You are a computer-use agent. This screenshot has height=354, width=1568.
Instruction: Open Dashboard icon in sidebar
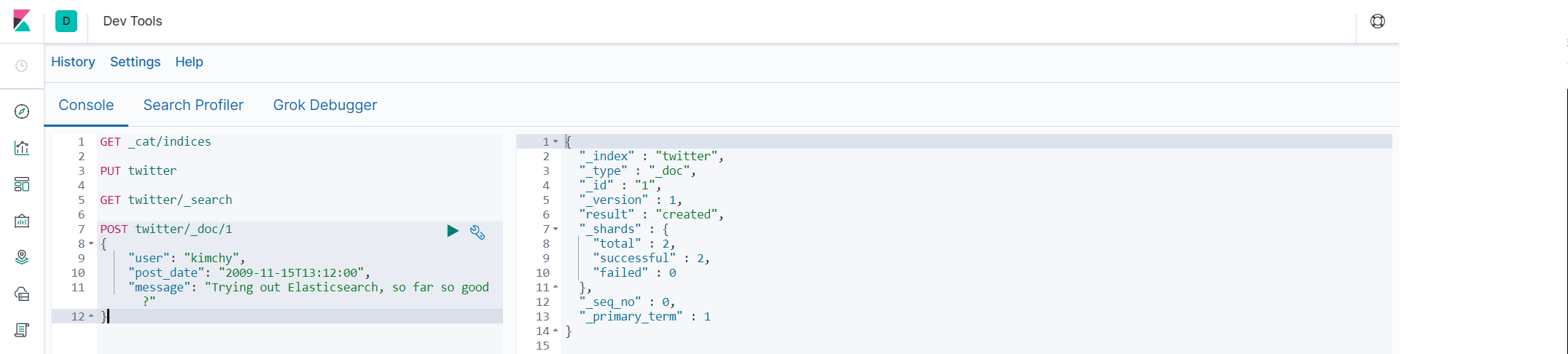point(22,184)
